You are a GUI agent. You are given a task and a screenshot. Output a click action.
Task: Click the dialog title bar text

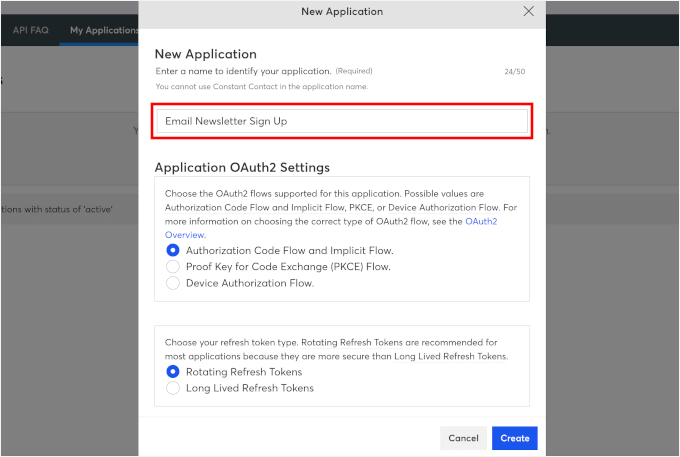click(x=341, y=12)
